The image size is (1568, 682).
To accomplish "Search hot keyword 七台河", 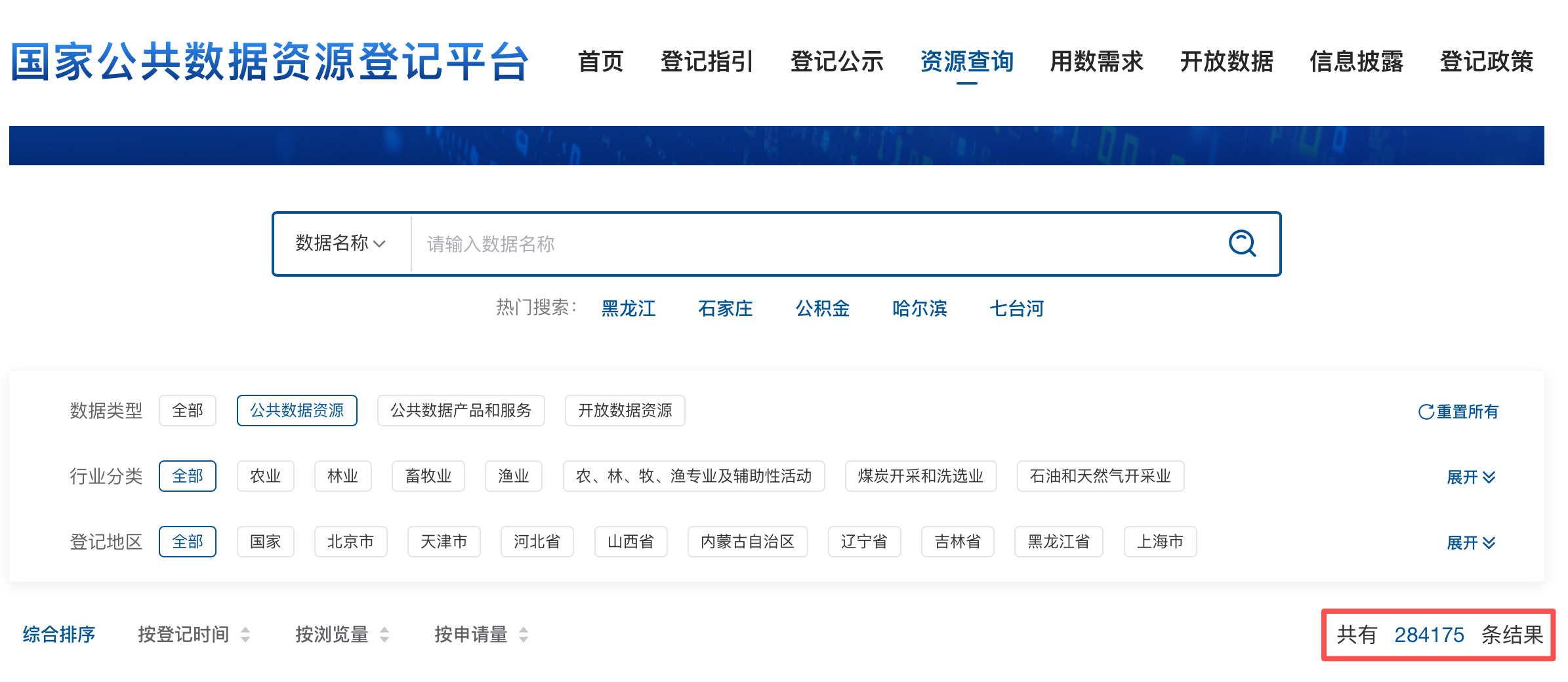I will [x=1017, y=308].
